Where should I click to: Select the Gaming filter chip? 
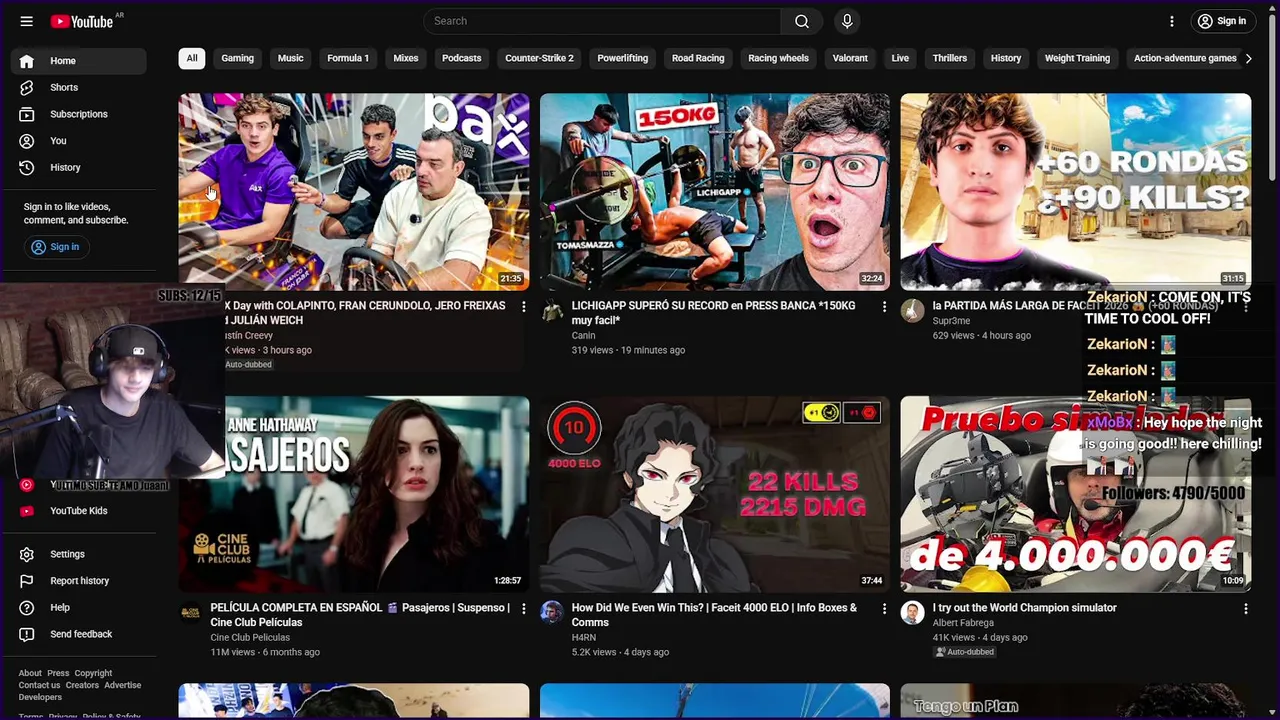(x=237, y=58)
